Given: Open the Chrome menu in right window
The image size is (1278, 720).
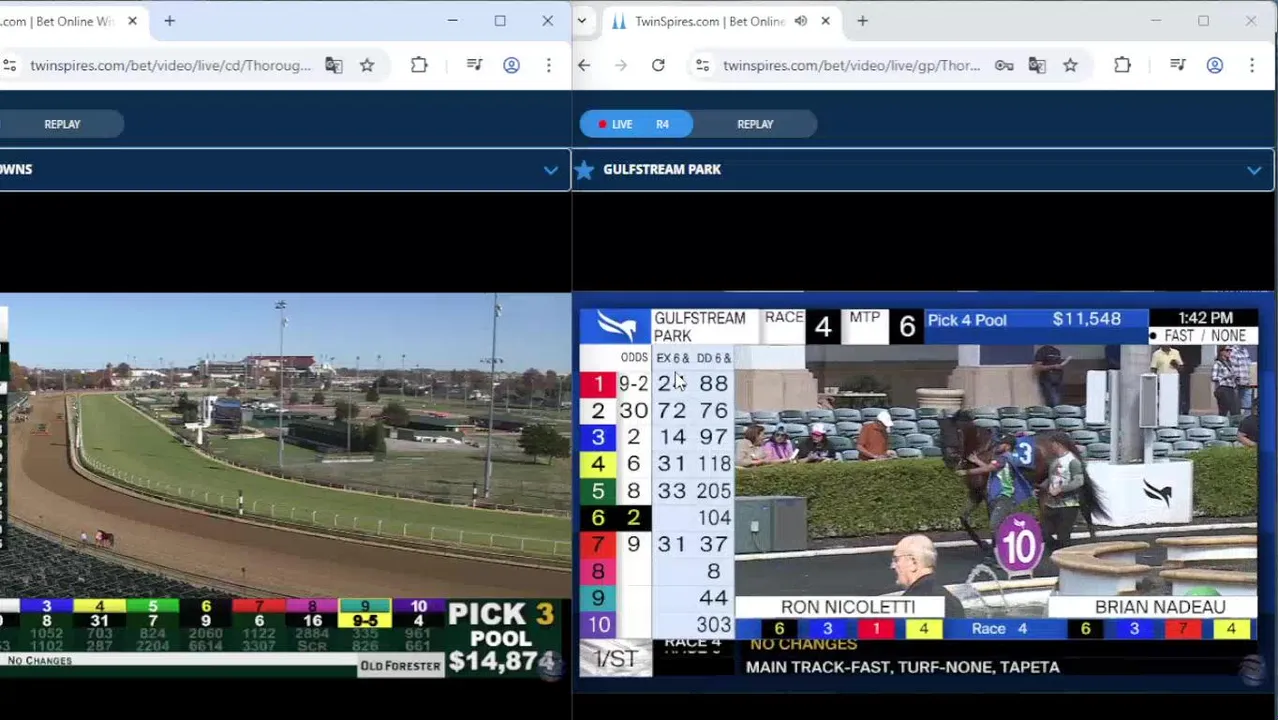Looking at the screenshot, I should click(1251, 65).
